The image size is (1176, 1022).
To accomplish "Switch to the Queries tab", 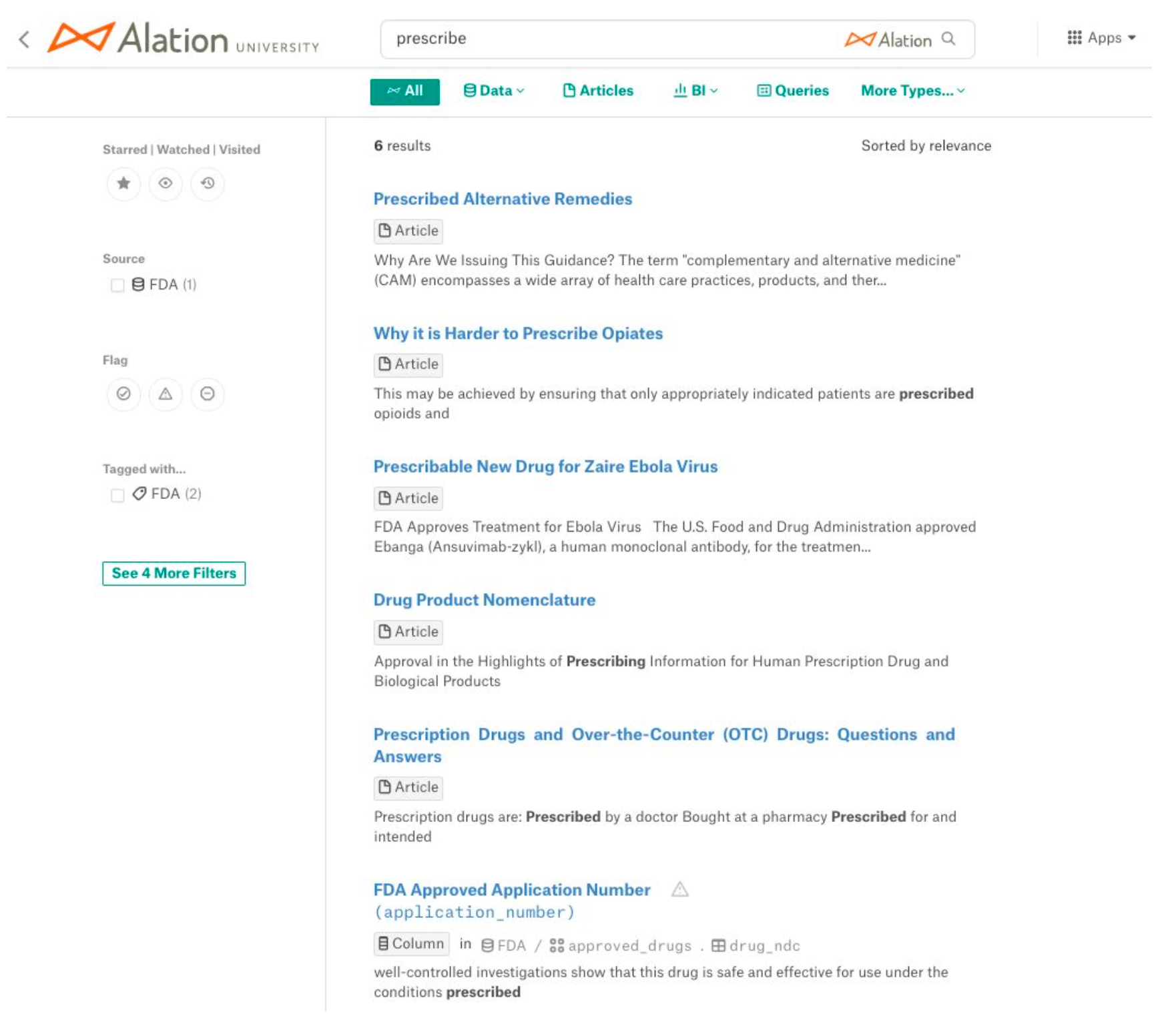I will [x=793, y=91].
